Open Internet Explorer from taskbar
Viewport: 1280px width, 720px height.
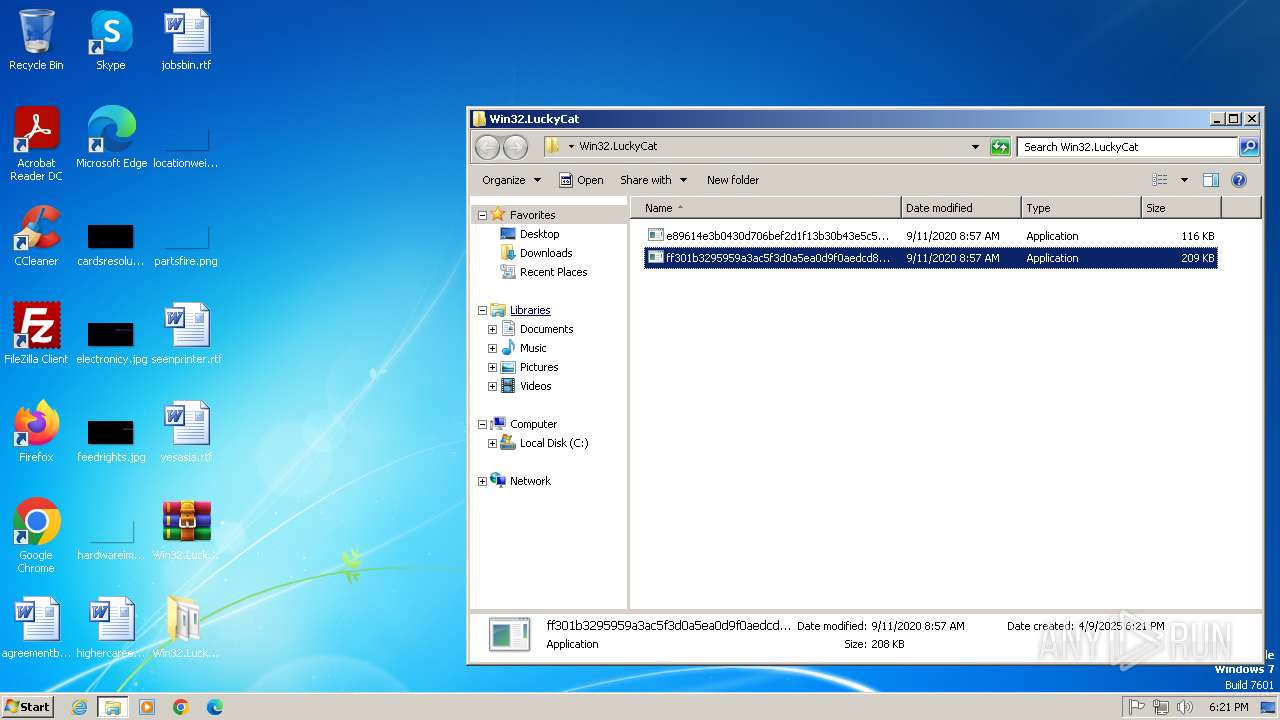click(79, 707)
